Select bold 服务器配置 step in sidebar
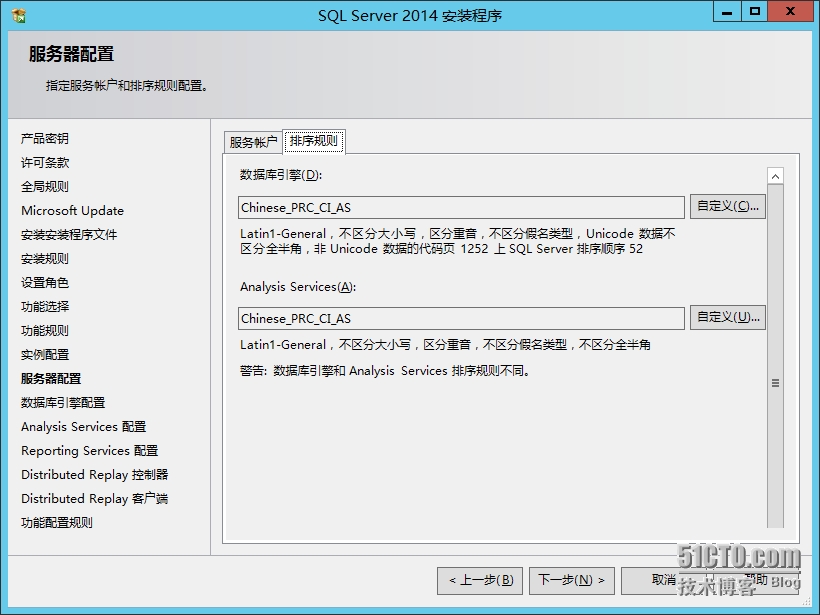This screenshot has height=615, width=820. [51, 379]
